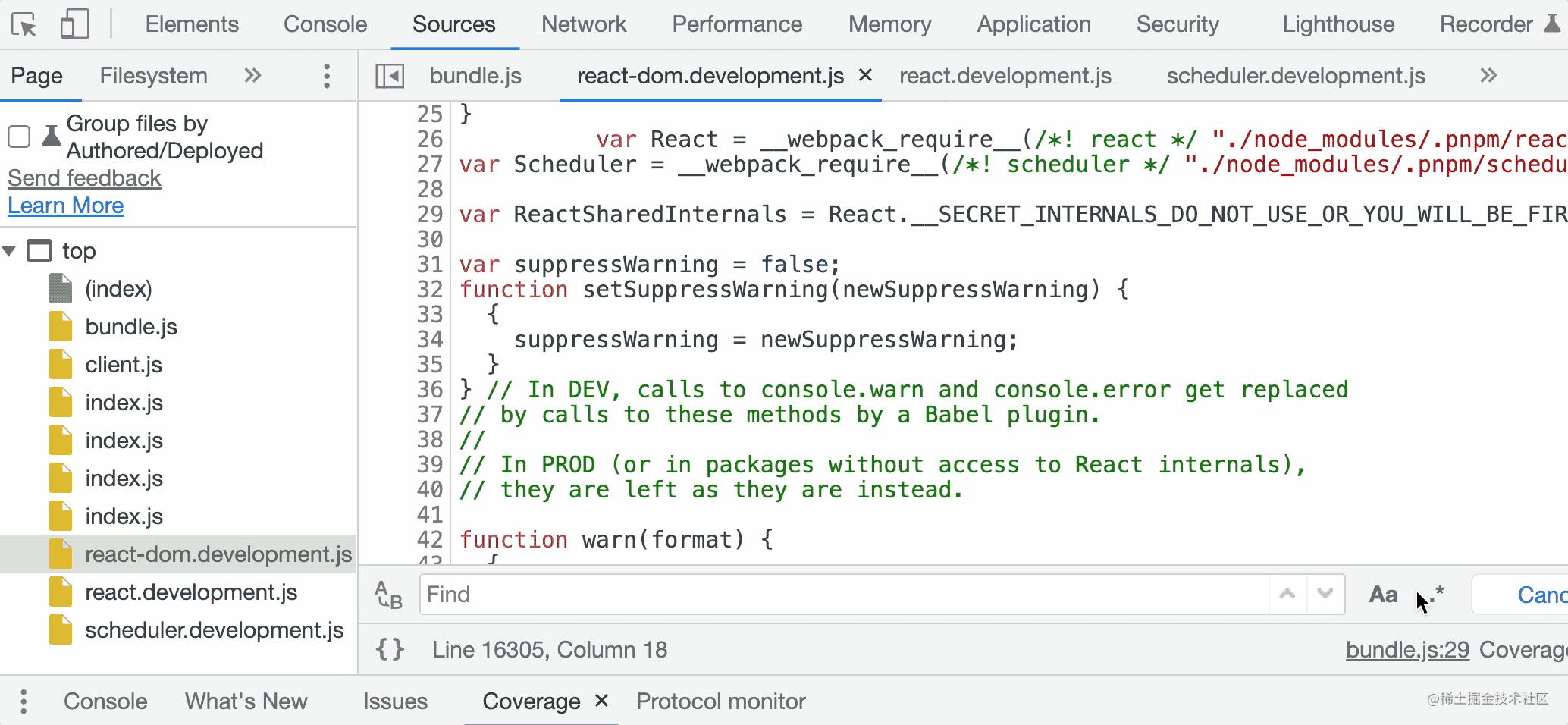Enable match case in the Find bar
1568x725 pixels.
coord(1383,595)
